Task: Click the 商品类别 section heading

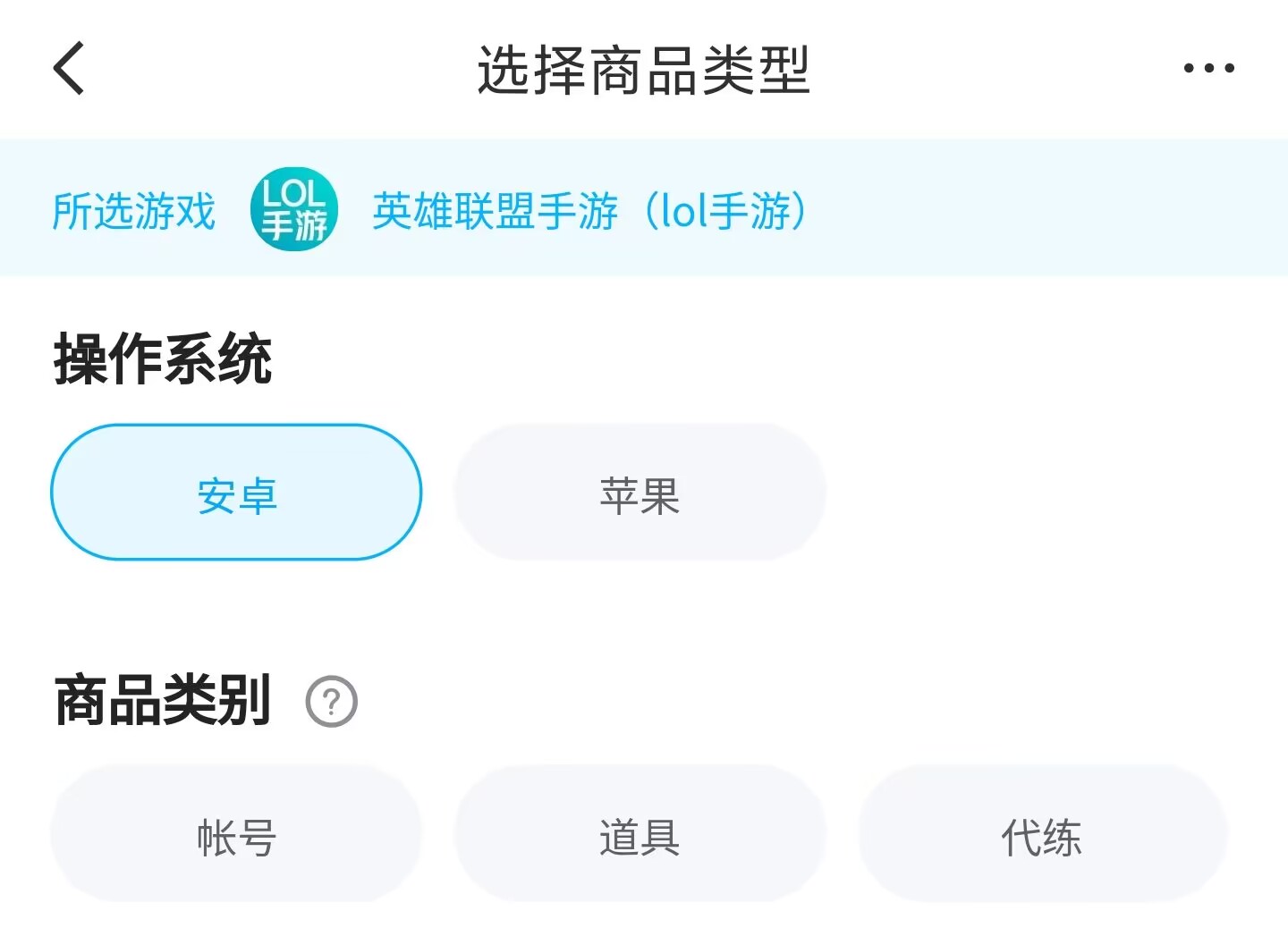Action: (x=163, y=701)
